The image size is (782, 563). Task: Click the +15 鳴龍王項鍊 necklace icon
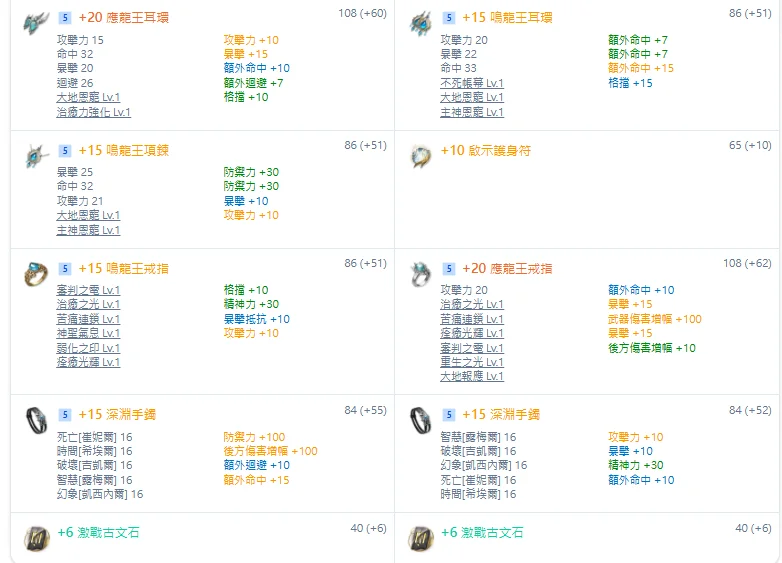tap(36, 157)
